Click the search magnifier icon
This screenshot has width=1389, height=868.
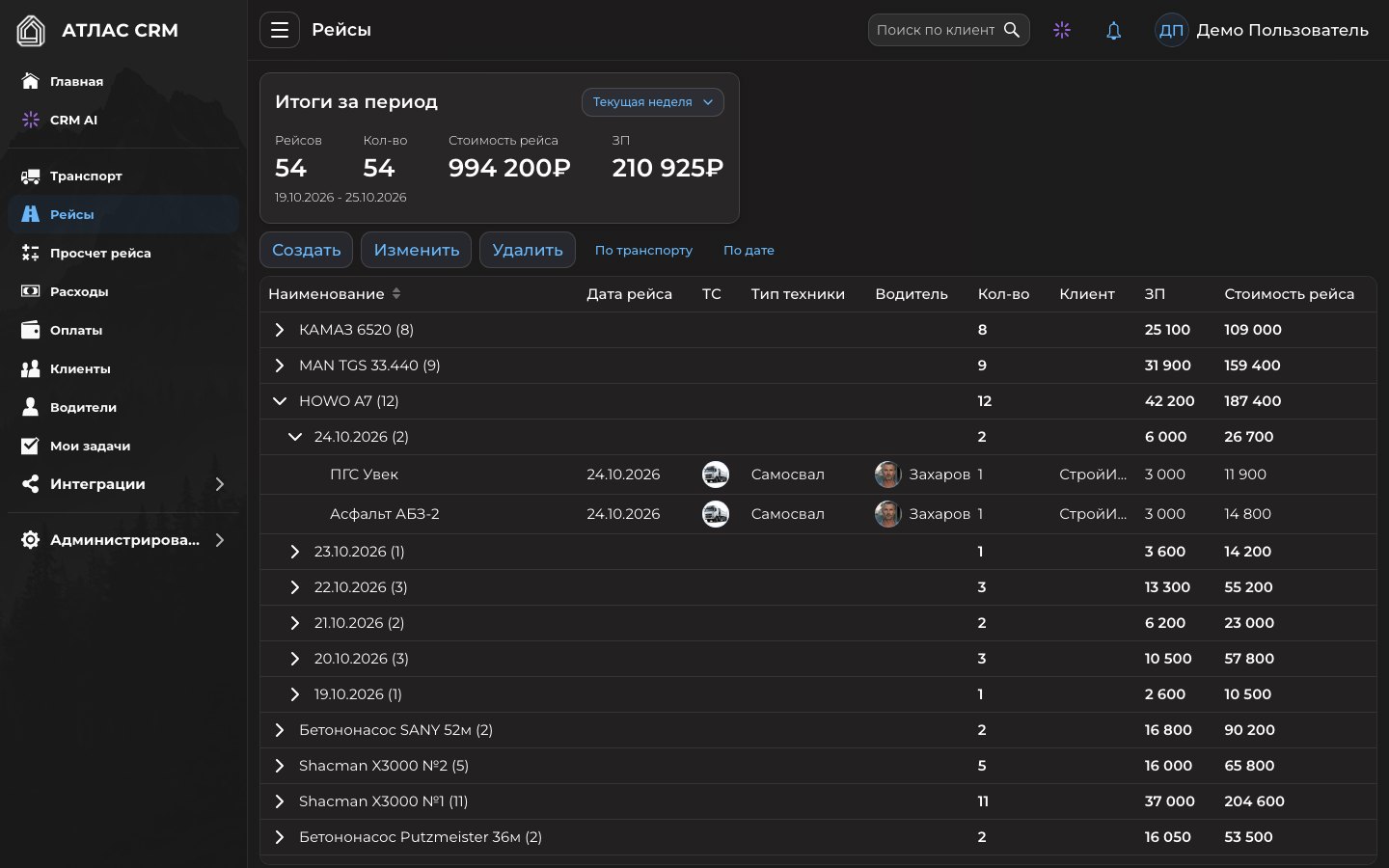pos(1012,30)
